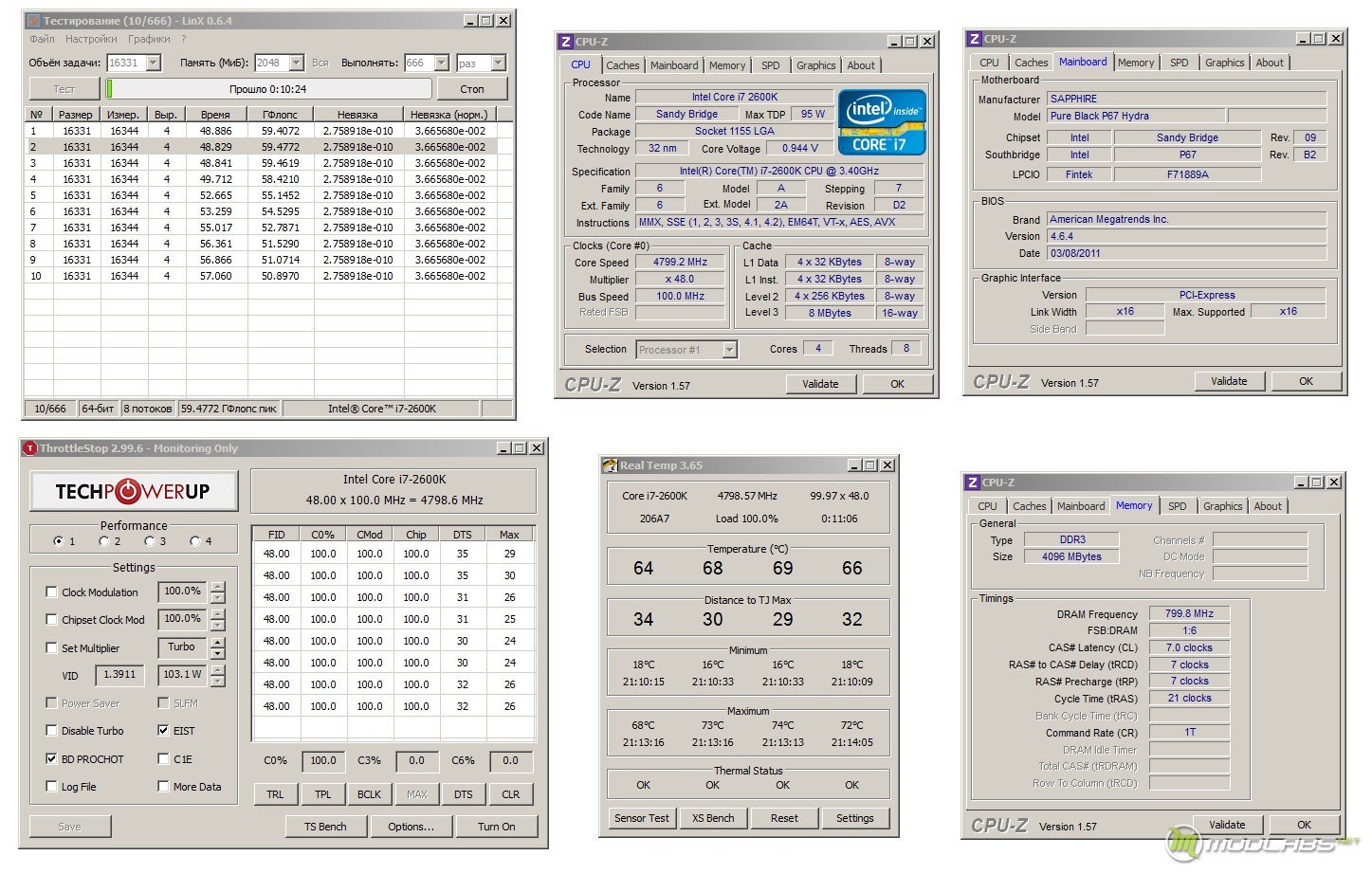The image size is (1372, 874).
Task: Click Validate in the CPU-Z CPU window
Action: [820, 384]
